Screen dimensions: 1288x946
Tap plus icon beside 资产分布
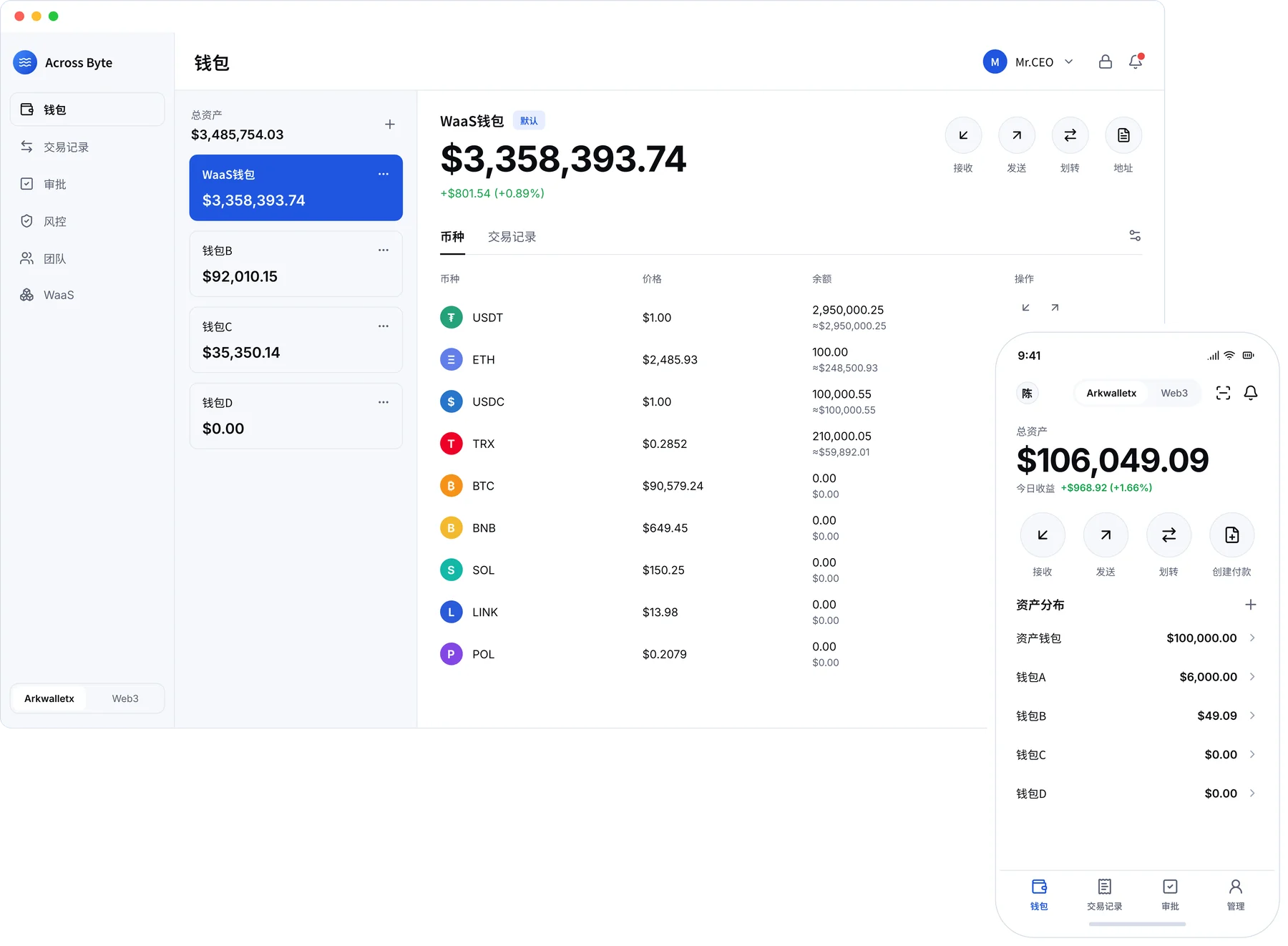[1250, 605]
